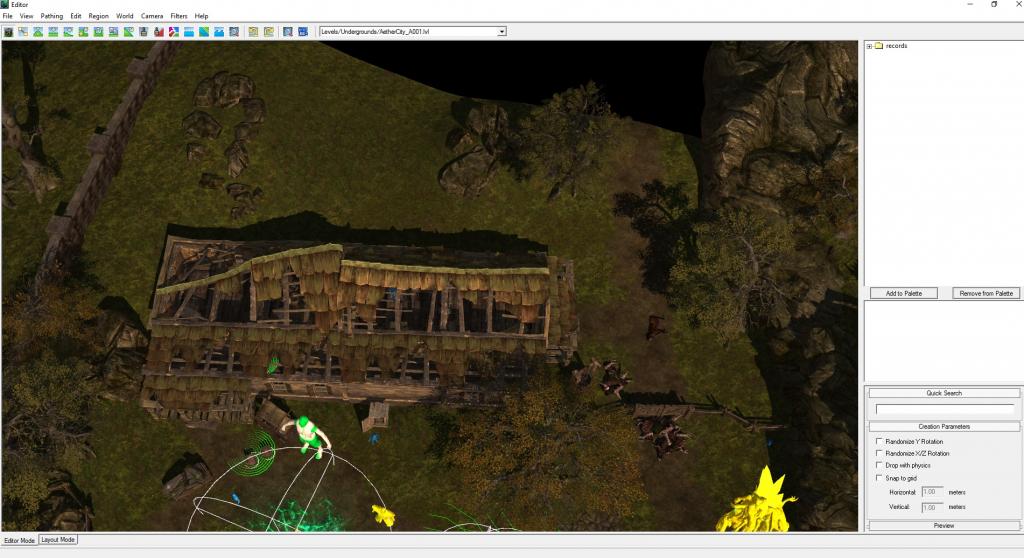Click the first yellow folder-like toolbar icon
The height and width of the screenshot is (558, 1024).
(253, 31)
